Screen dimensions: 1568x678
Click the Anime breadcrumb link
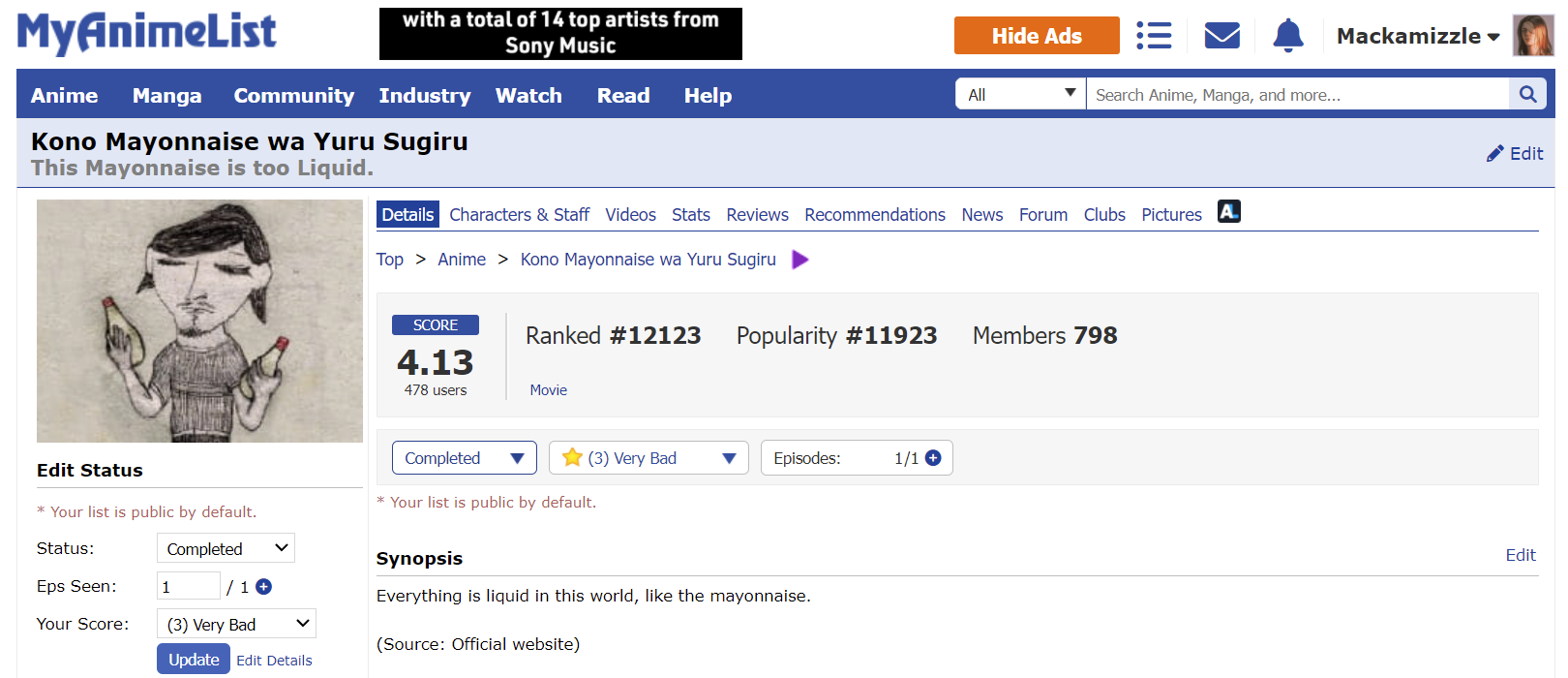(462, 259)
